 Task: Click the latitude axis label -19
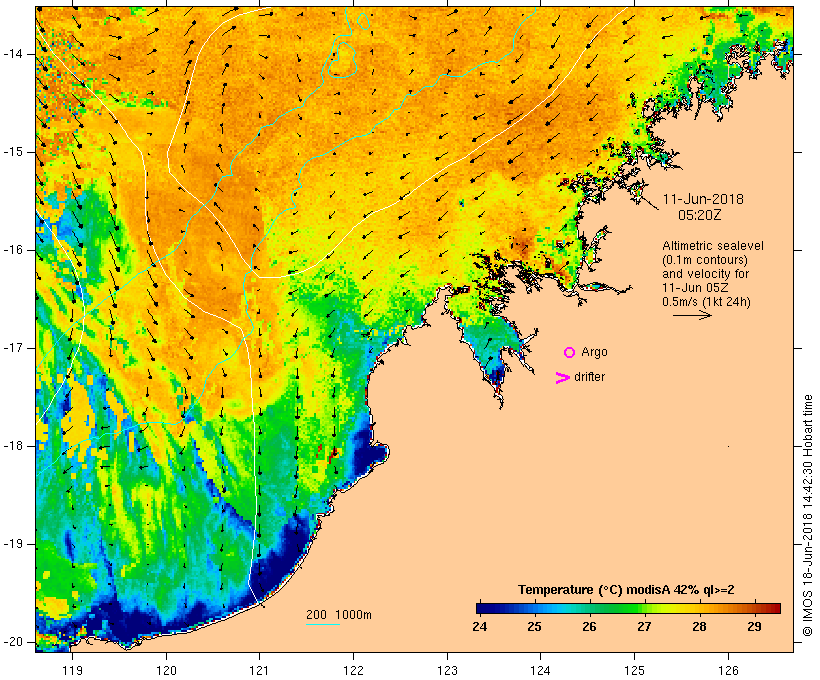point(13,544)
